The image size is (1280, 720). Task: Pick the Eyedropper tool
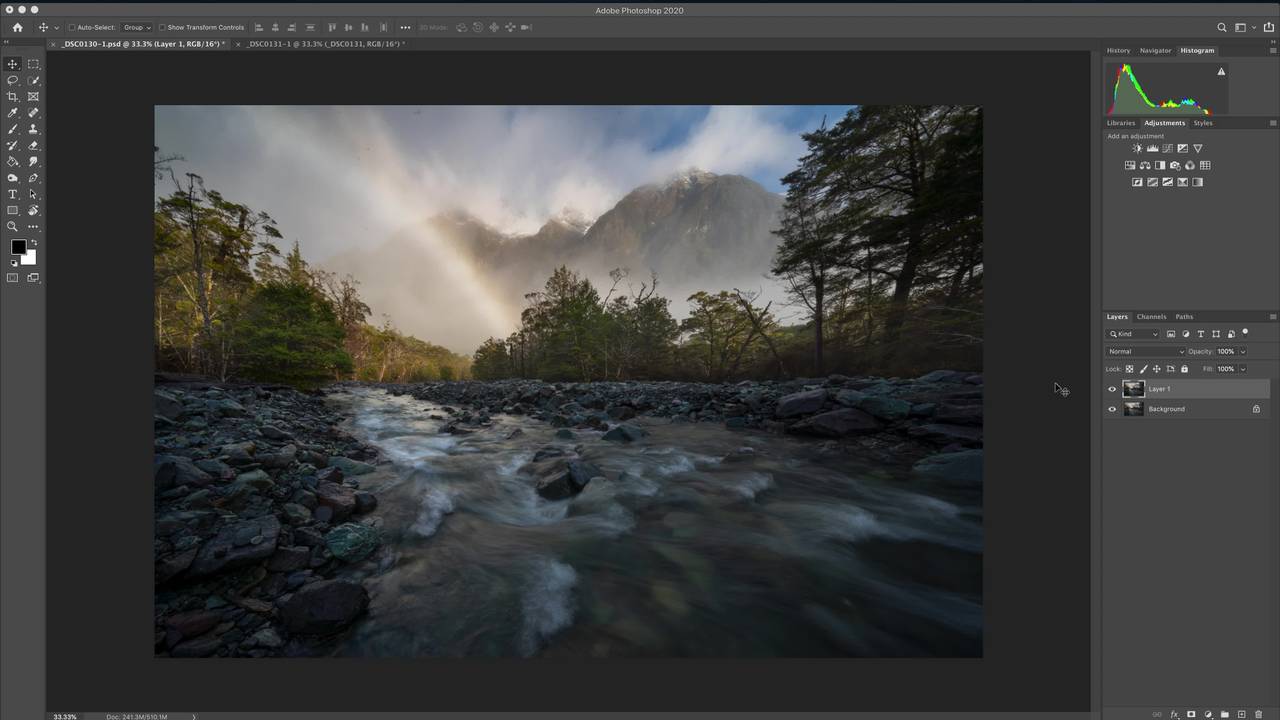point(13,113)
